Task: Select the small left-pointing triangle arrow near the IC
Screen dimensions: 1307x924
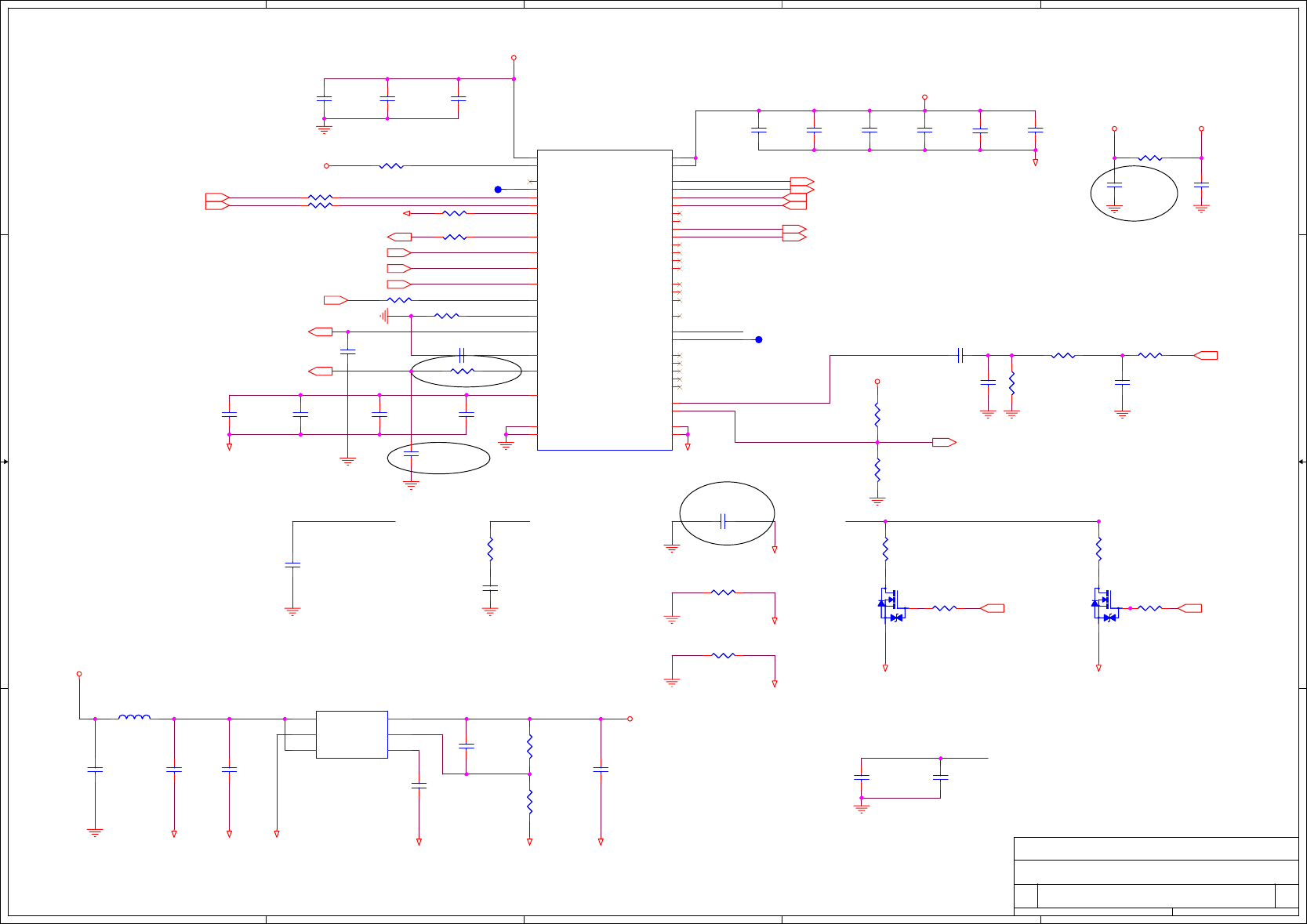Action: pos(406,213)
